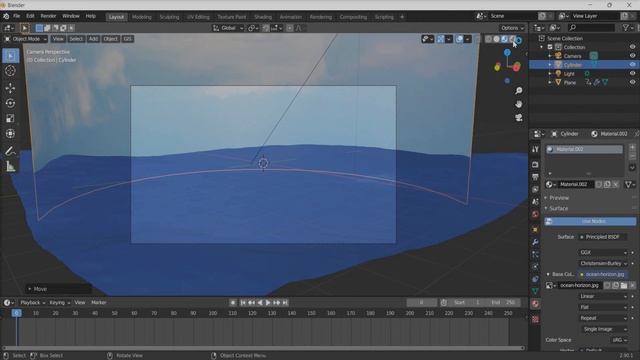The width and height of the screenshot is (640, 360).
Task: Switch to the UV Editing workspace tab
Action: click(198, 17)
